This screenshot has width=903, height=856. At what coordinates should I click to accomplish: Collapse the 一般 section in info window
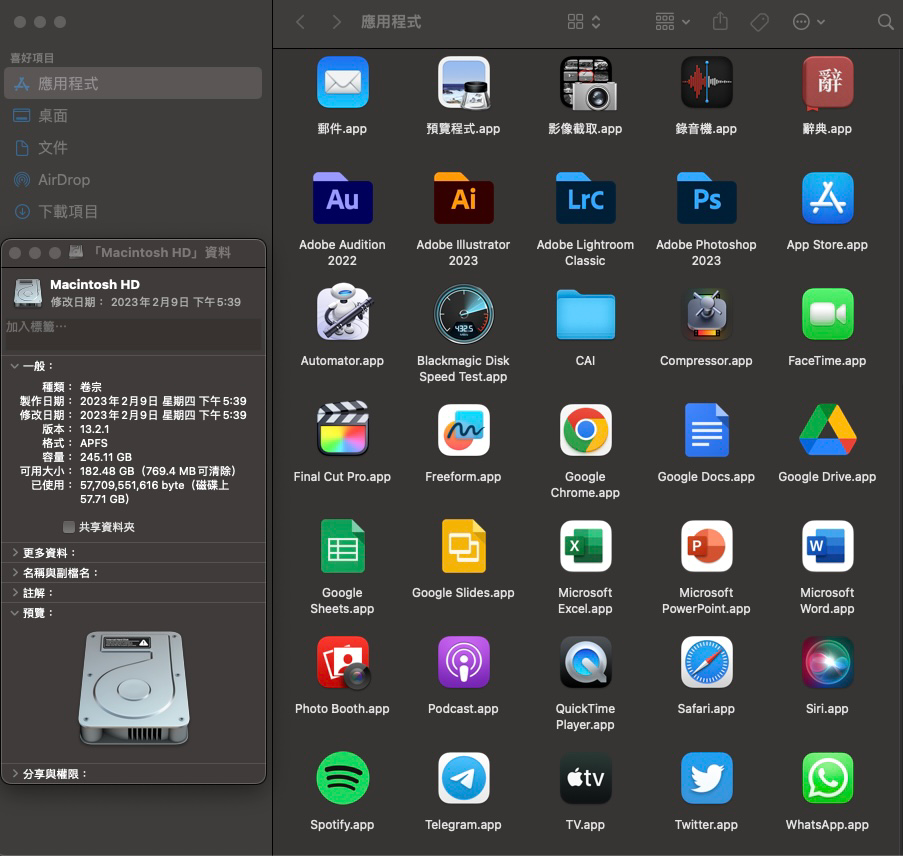(x=15, y=366)
